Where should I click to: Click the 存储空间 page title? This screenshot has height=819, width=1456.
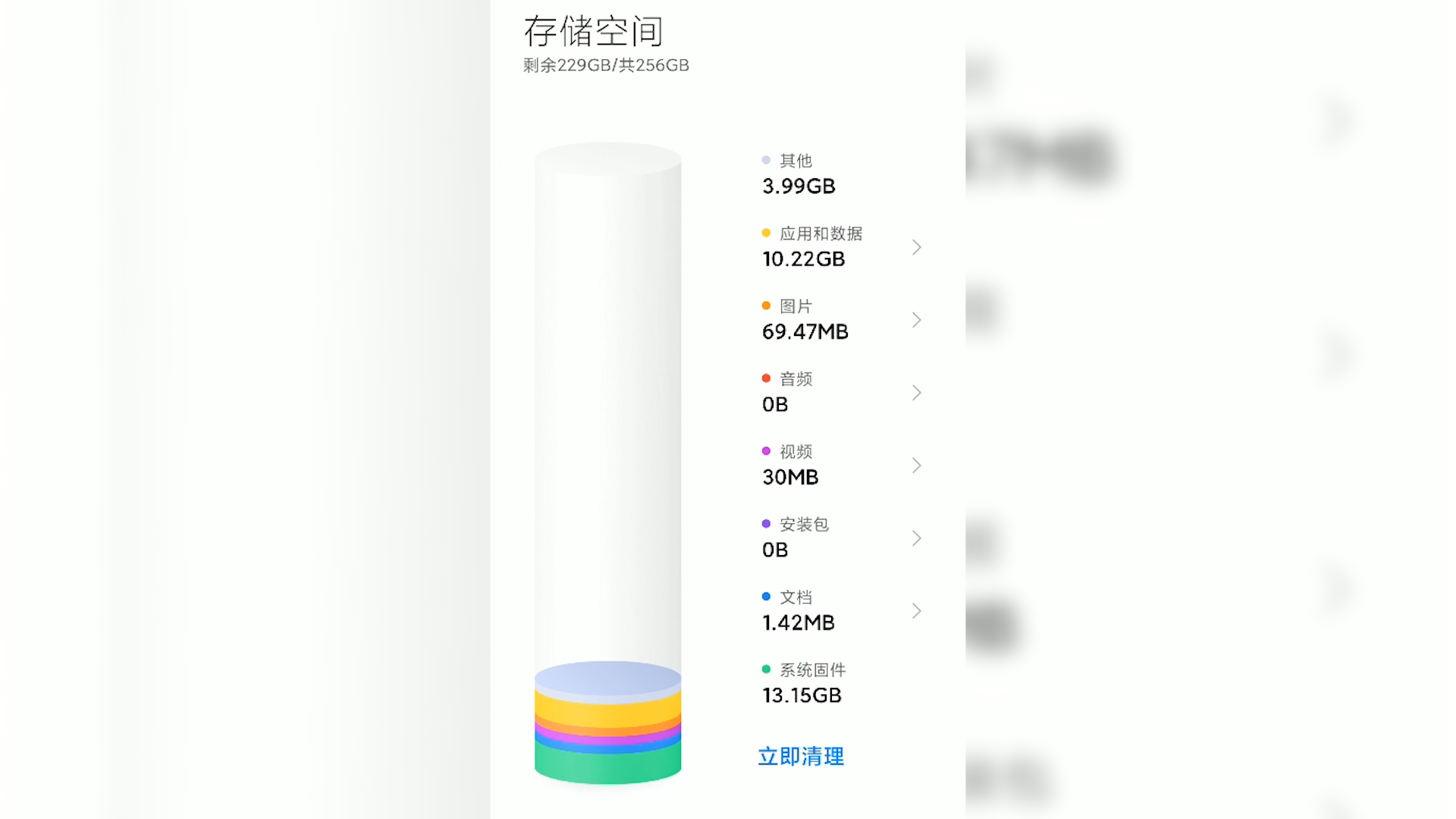[593, 32]
